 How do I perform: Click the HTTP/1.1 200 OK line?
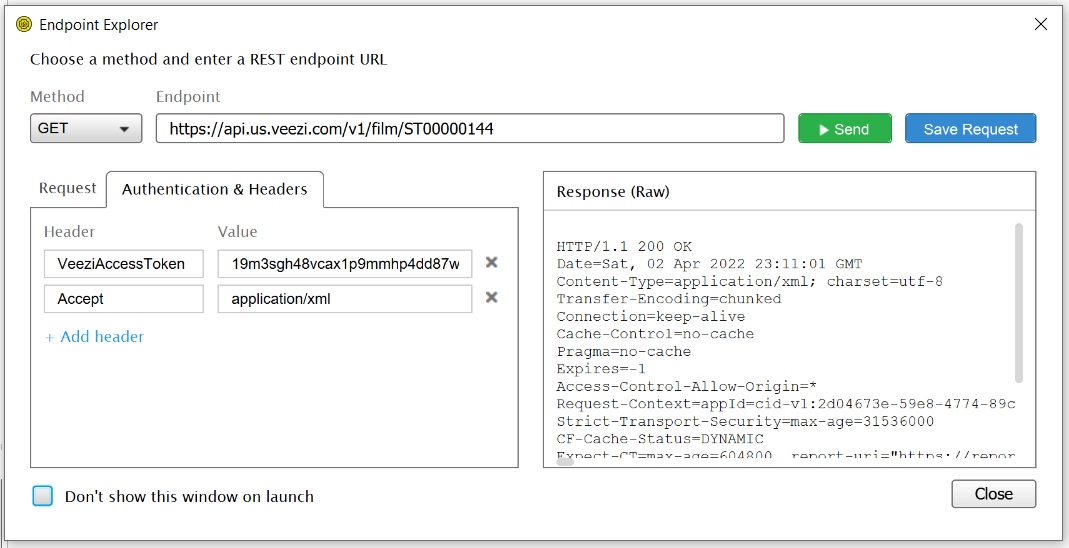(x=624, y=247)
